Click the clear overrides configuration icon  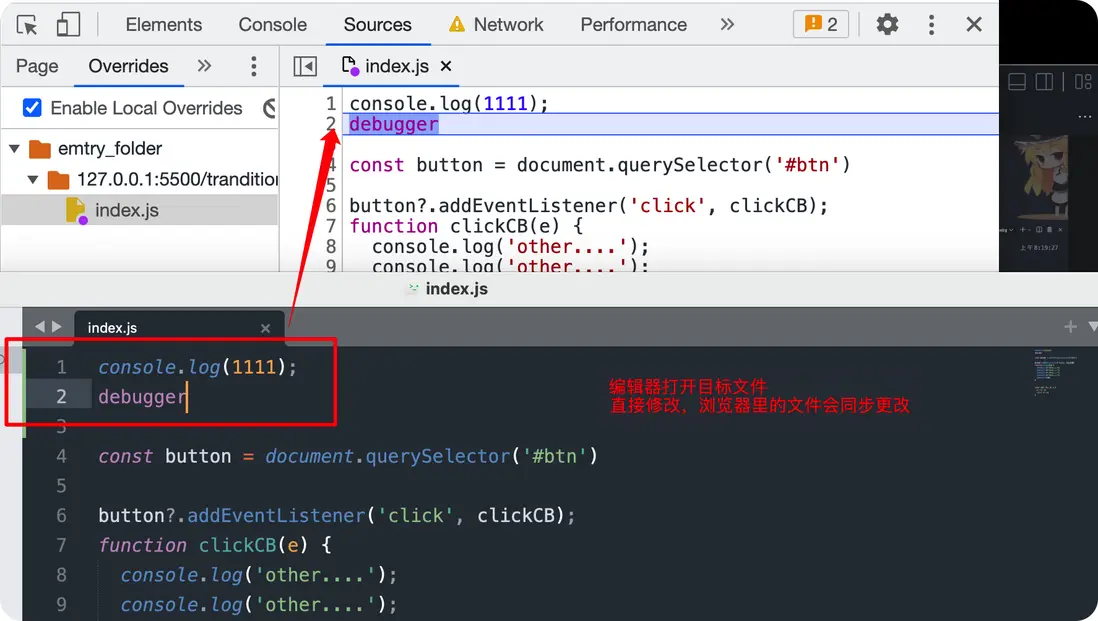click(x=270, y=109)
